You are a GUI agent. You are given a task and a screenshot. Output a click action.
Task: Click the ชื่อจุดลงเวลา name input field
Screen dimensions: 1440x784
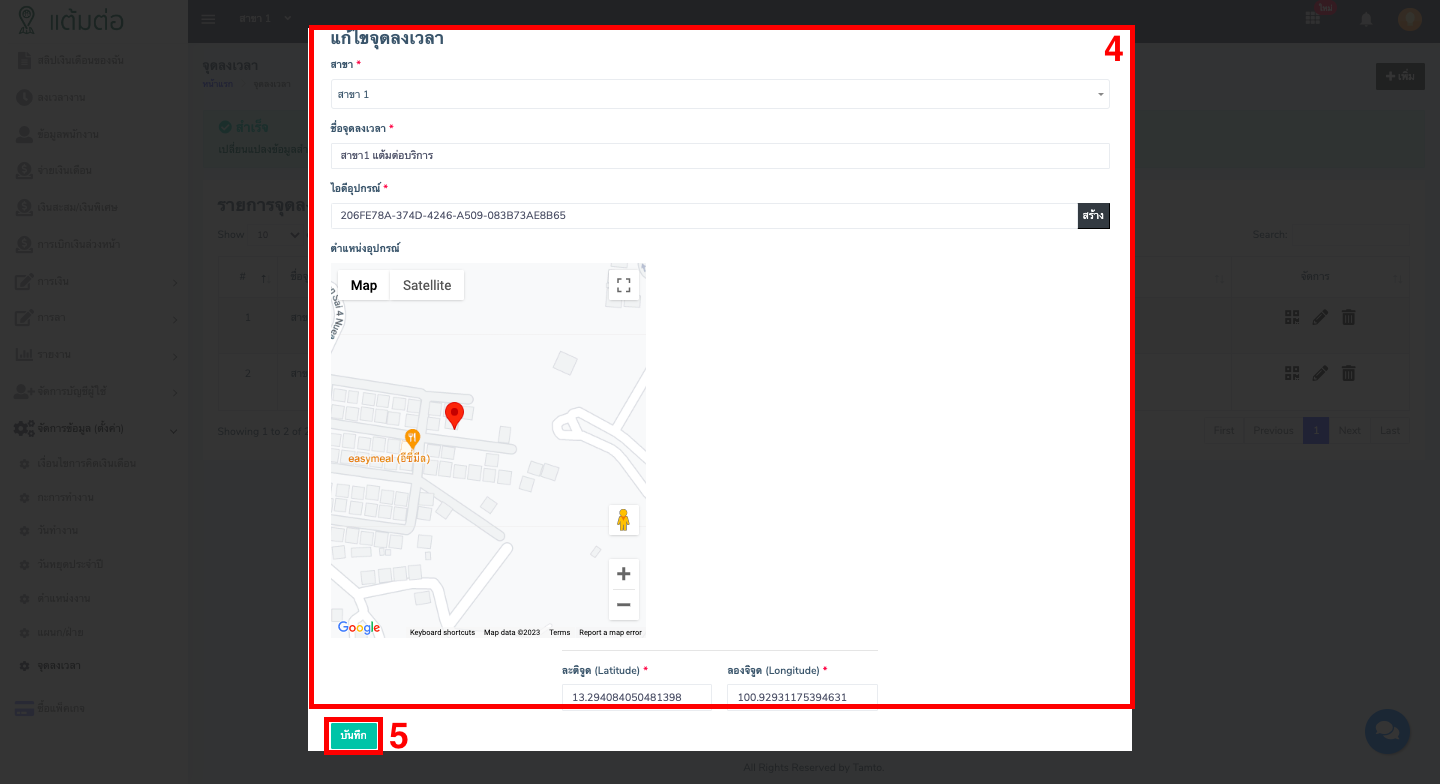click(x=720, y=156)
